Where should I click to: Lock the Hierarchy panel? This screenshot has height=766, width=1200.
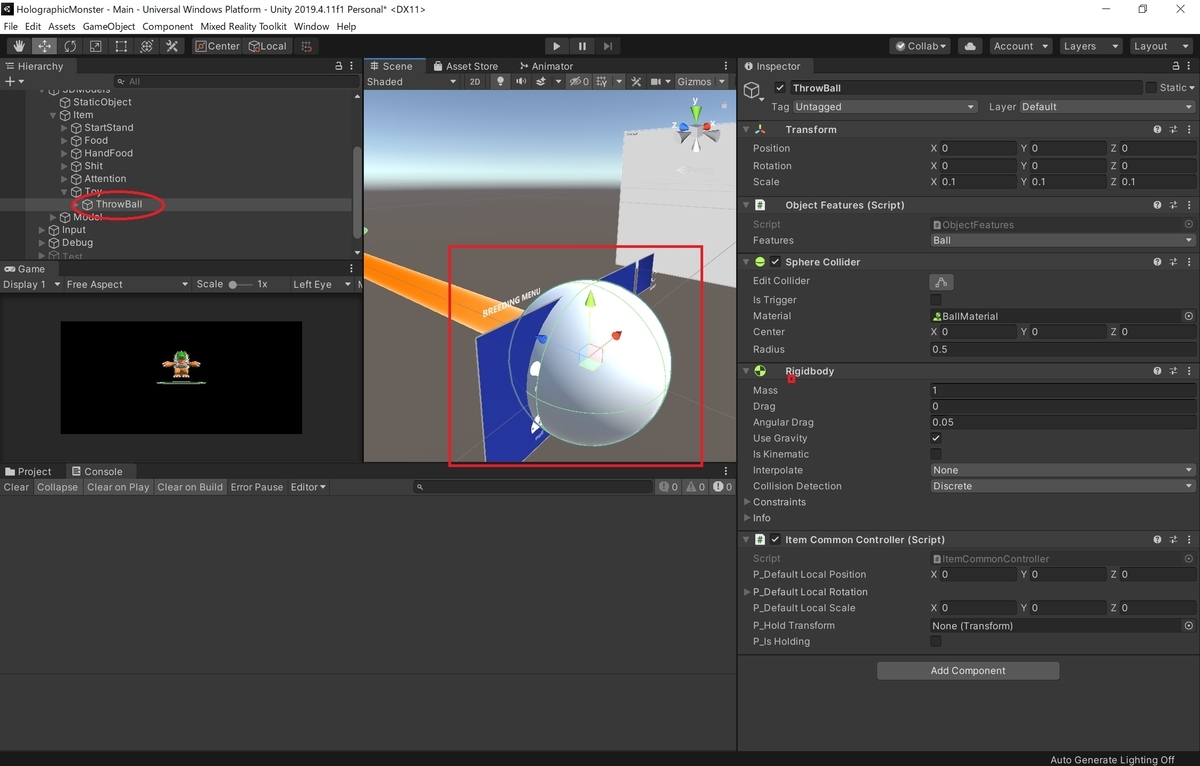(338, 66)
